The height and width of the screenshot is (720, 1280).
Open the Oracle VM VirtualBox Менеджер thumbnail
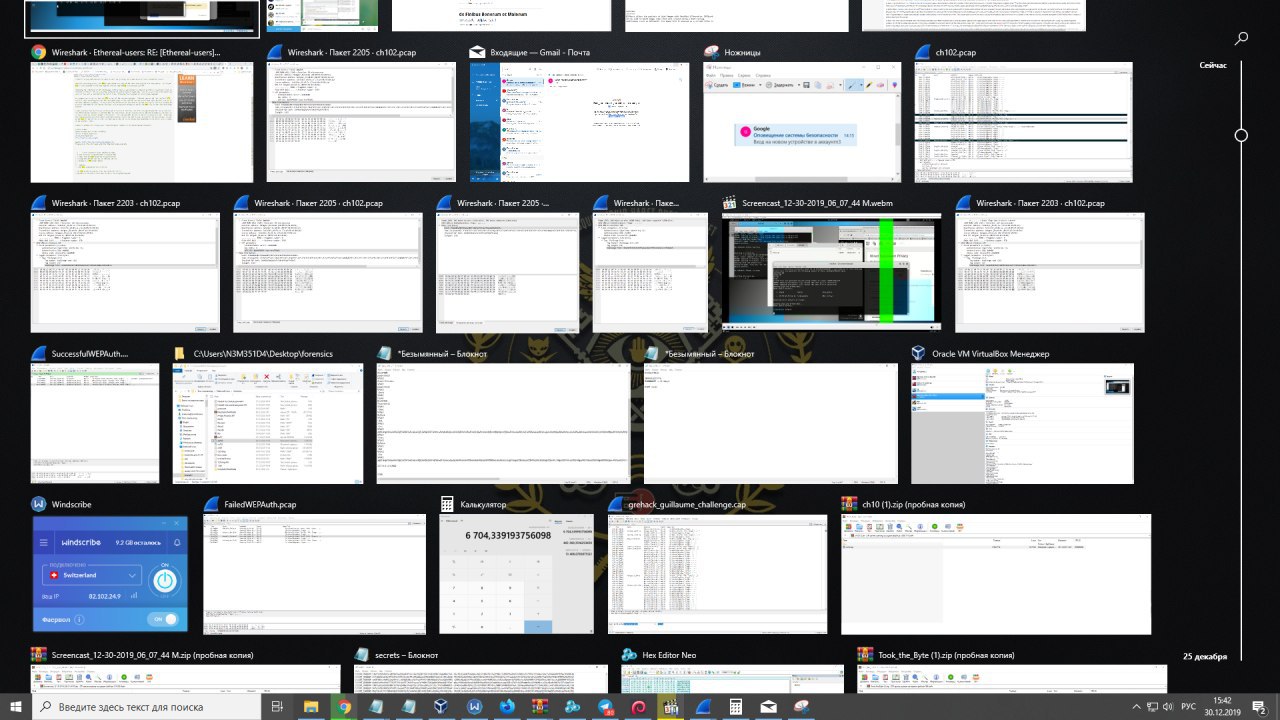pyautogui.click(x=1023, y=423)
